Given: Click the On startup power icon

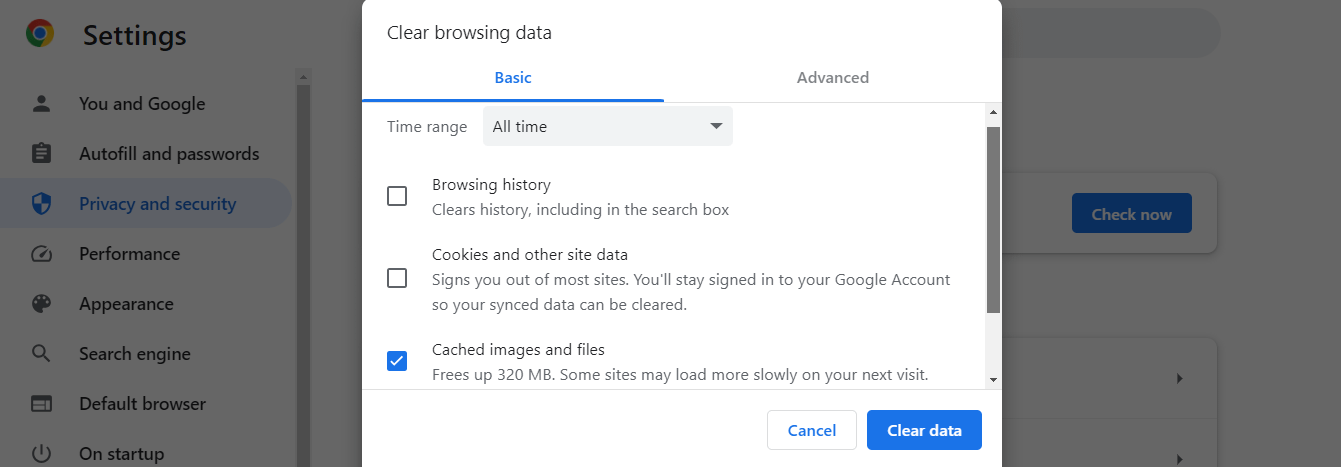Looking at the screenshot, I should 41,454.
